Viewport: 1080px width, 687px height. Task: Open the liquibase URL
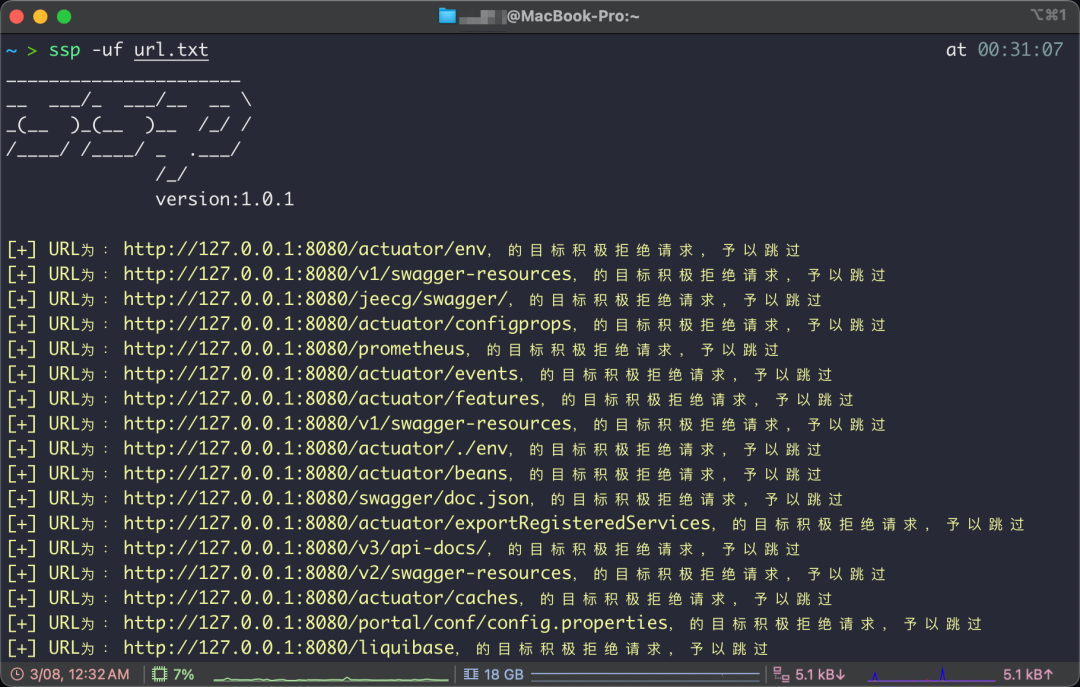[x=289, y=648]
